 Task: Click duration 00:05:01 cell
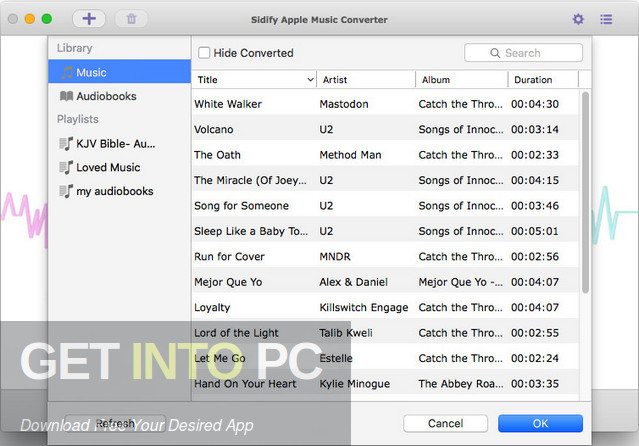(535, 231)
